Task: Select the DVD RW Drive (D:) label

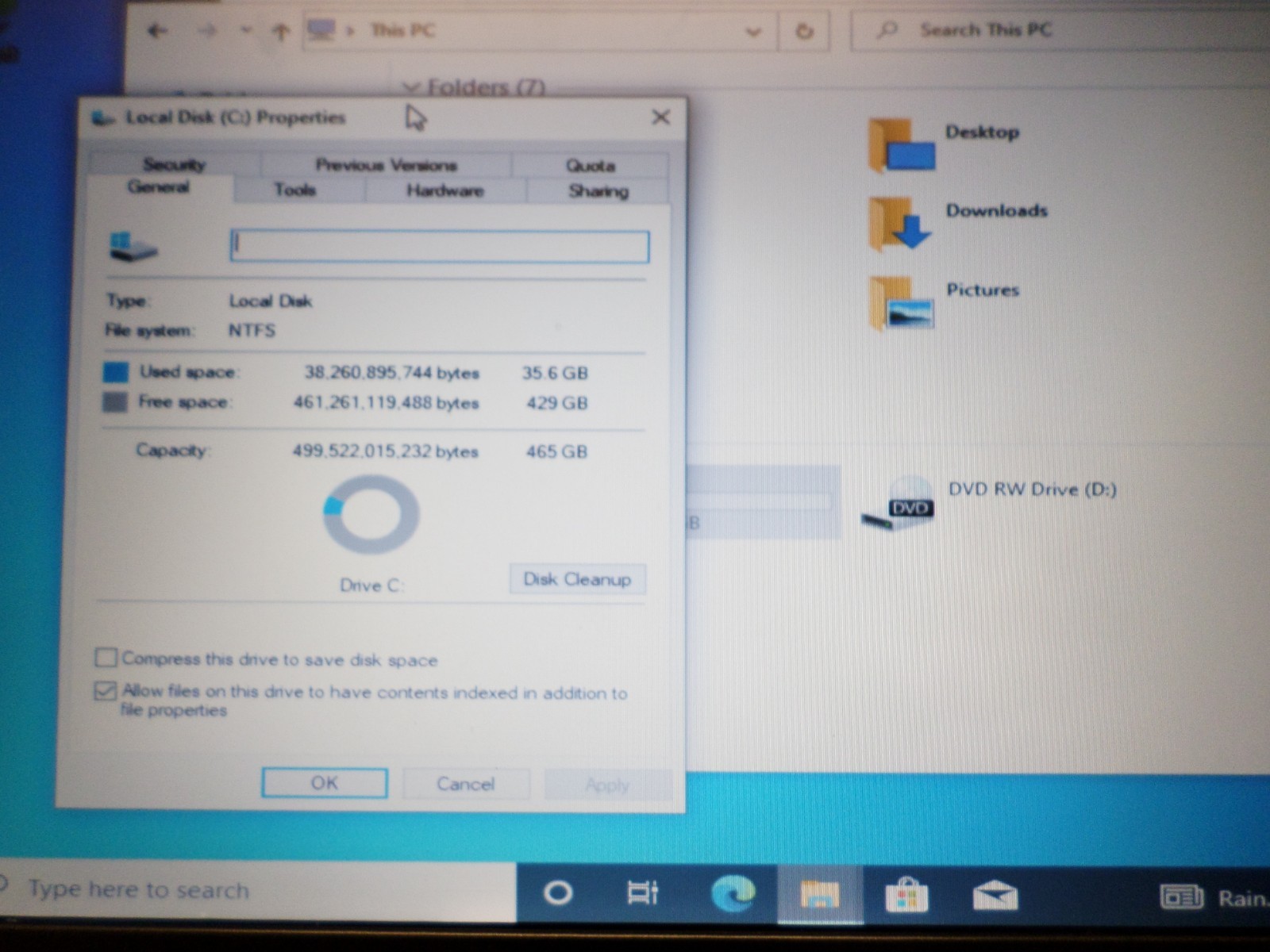Action: click(x=1032, y=489)
